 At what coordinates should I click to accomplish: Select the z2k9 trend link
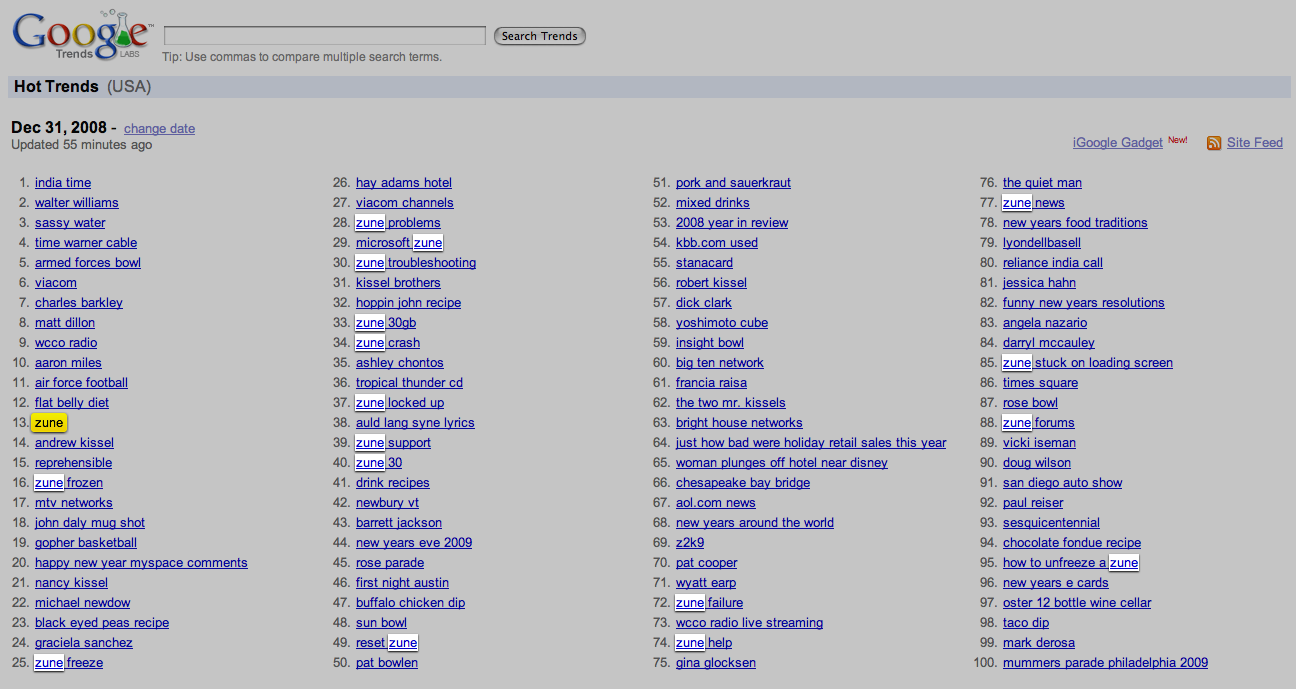click(x=690, y=543)
